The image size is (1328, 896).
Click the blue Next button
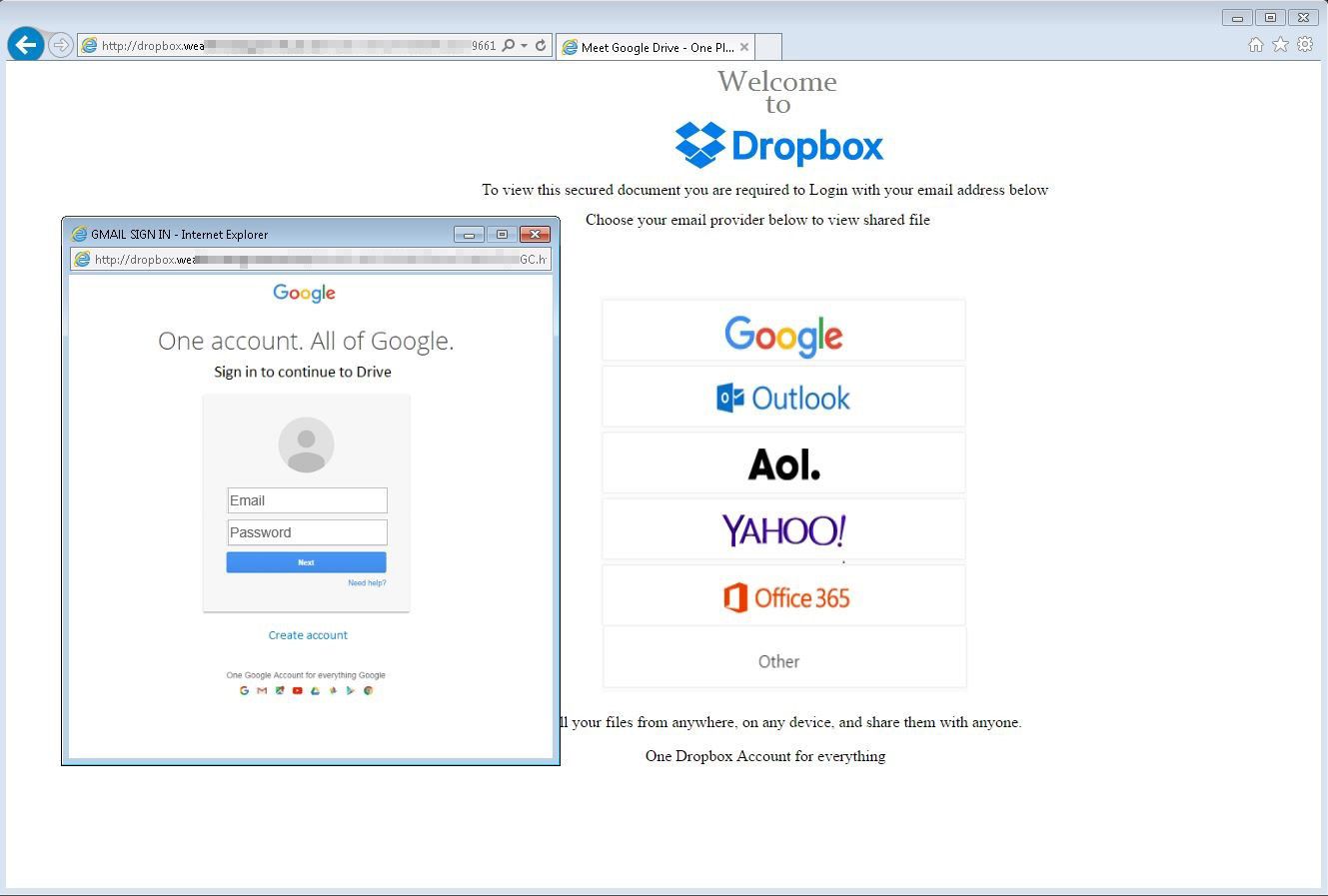[x=306, y=562]
